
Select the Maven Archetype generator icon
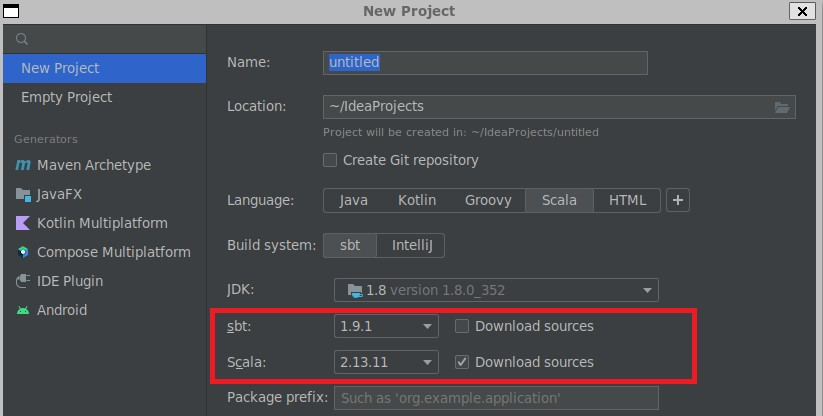pos(23,165)
